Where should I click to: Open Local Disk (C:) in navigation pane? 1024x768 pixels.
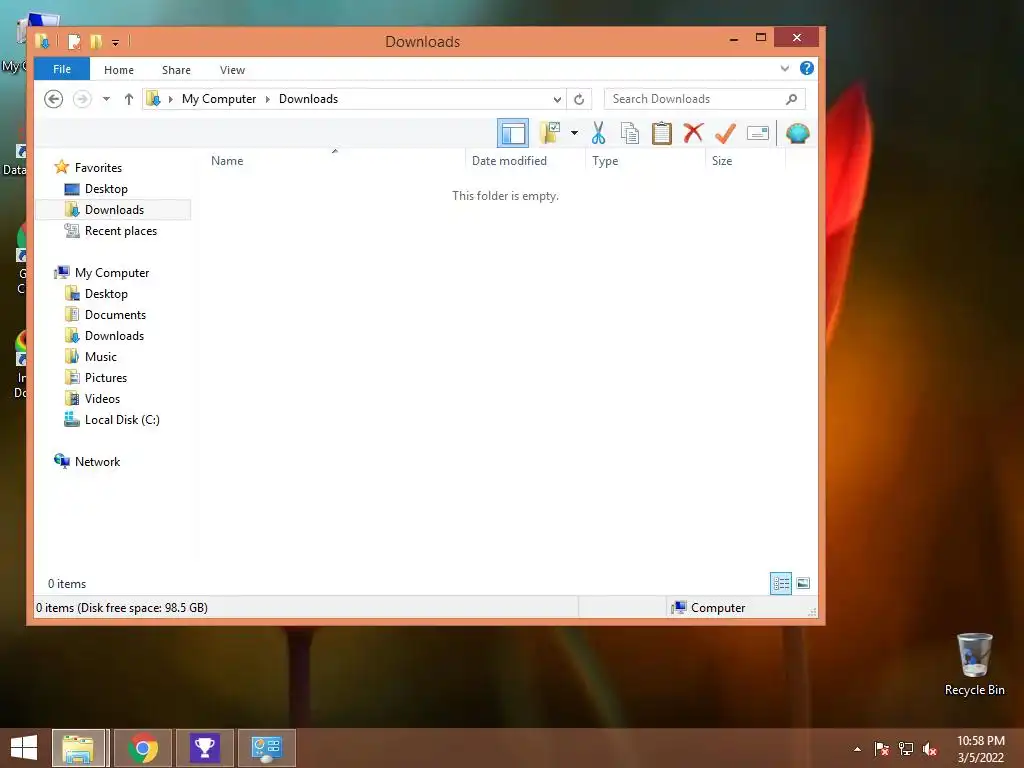121,420
